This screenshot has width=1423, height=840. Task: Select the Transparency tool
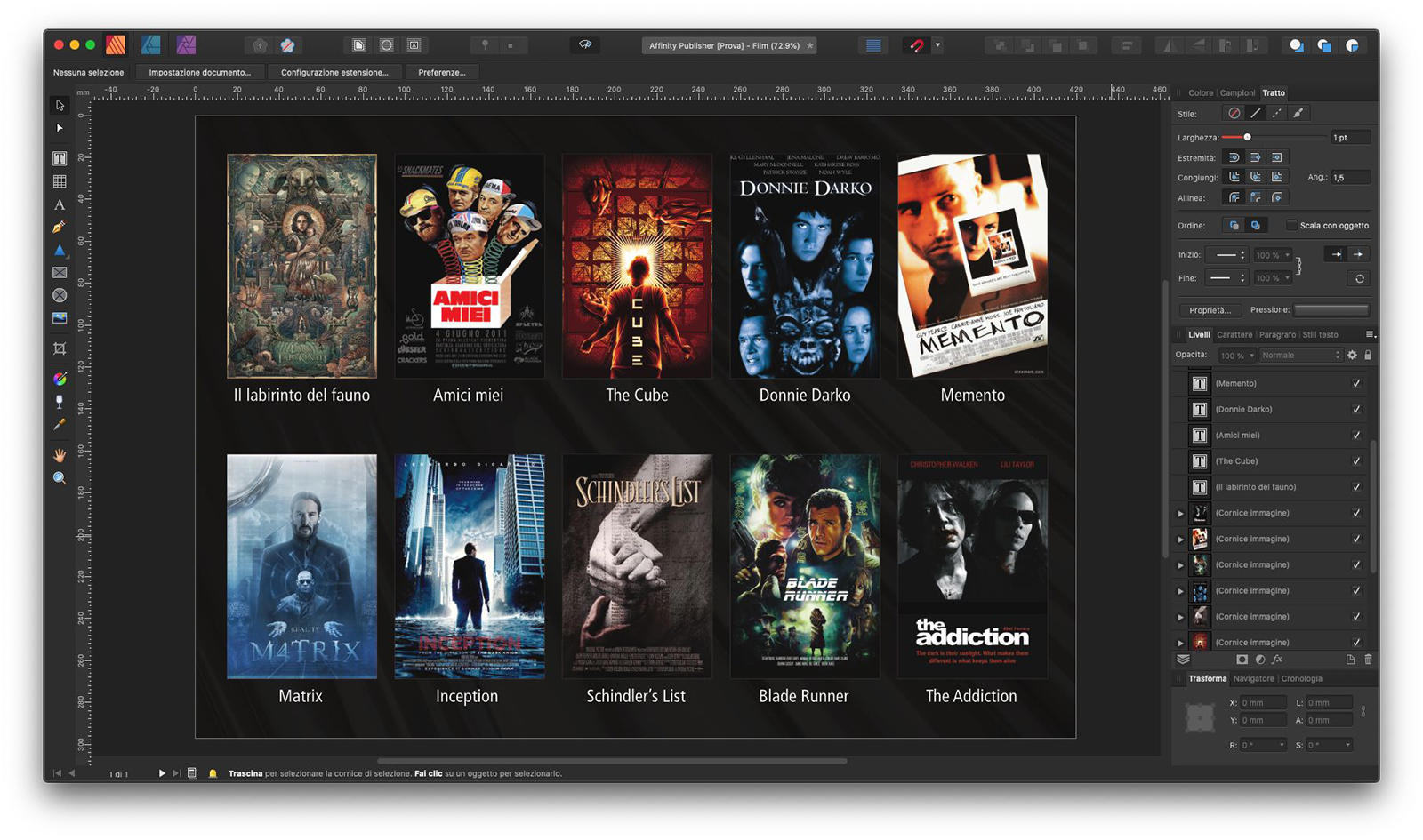pyautogui.click(x=60, y=402)
